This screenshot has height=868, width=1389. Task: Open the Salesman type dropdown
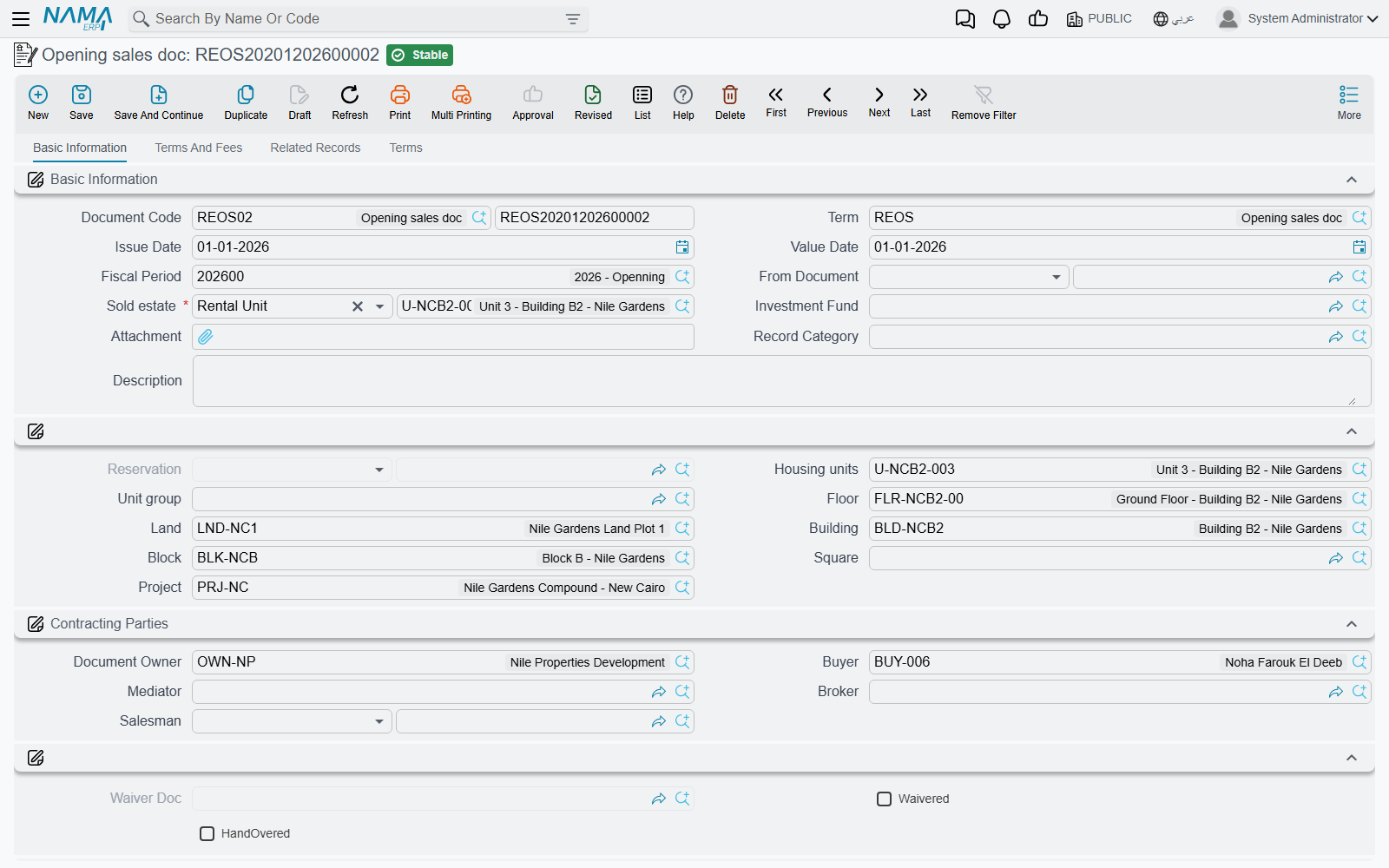click(x=379, y=721)
